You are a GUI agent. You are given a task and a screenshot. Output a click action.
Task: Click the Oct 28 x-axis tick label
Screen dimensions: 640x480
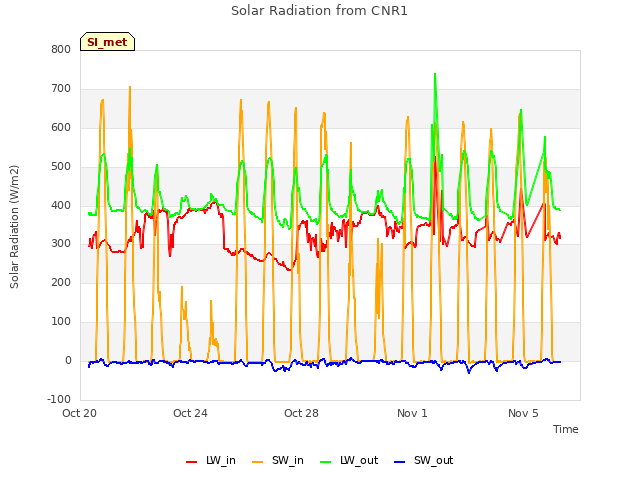coord(301,413)
